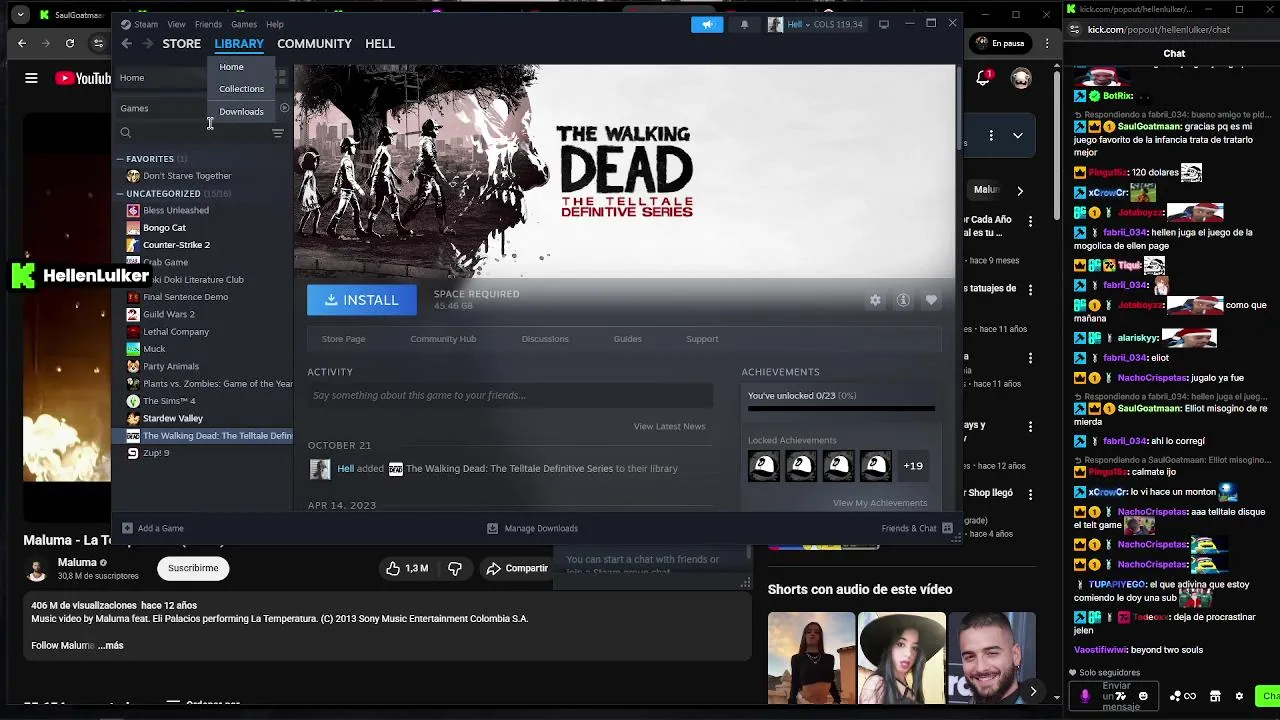Click the library search magnifier icon
The image size is (1280, 720).
[126, 132]
